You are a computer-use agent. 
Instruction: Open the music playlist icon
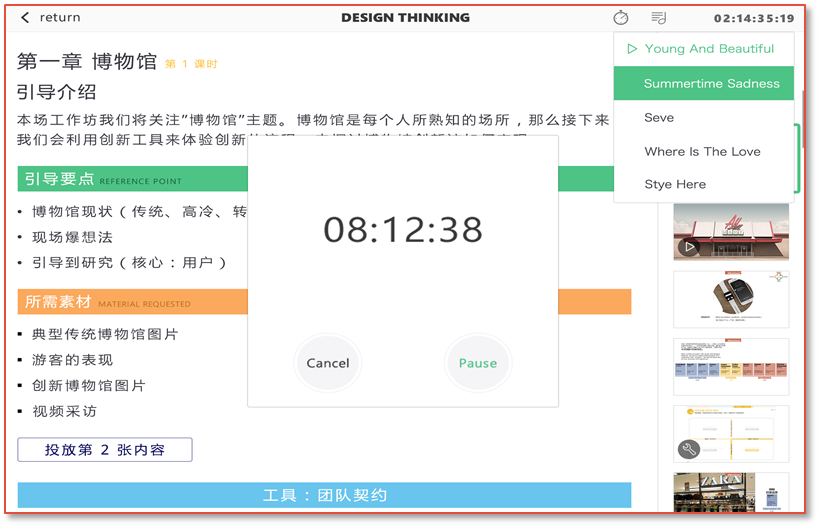658,18
